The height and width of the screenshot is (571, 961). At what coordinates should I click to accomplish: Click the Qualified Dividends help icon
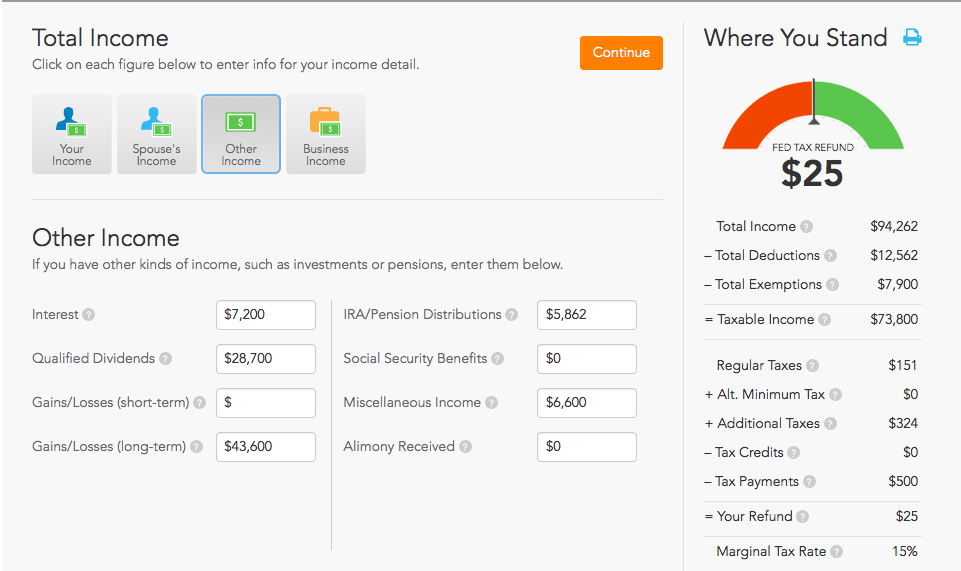(165, 359)
